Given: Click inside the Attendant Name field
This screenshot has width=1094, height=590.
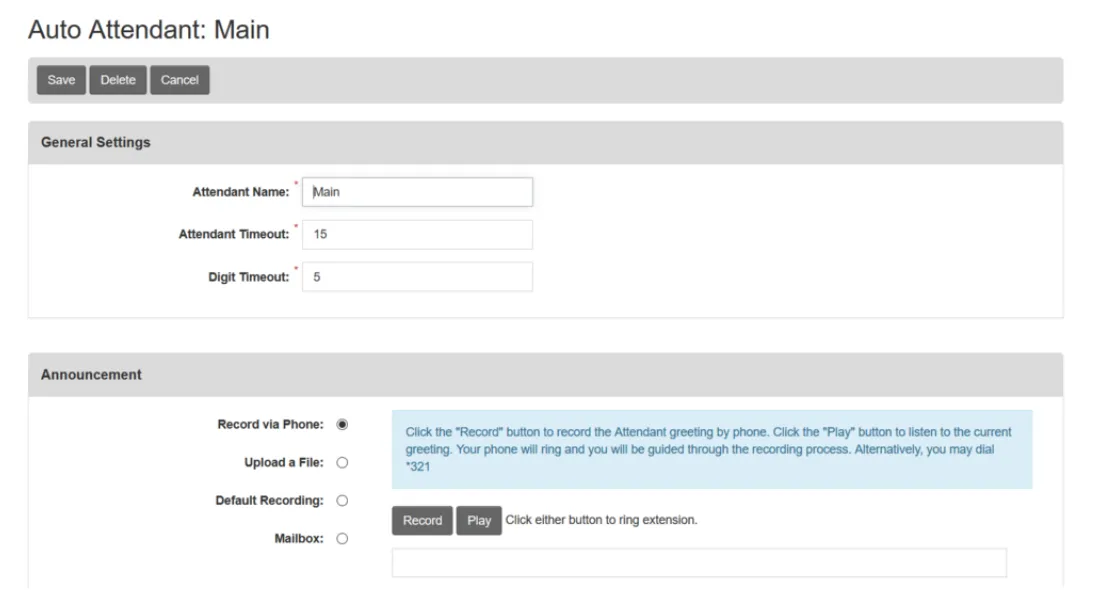Looking at the screenshot, I should coord(417,191).
